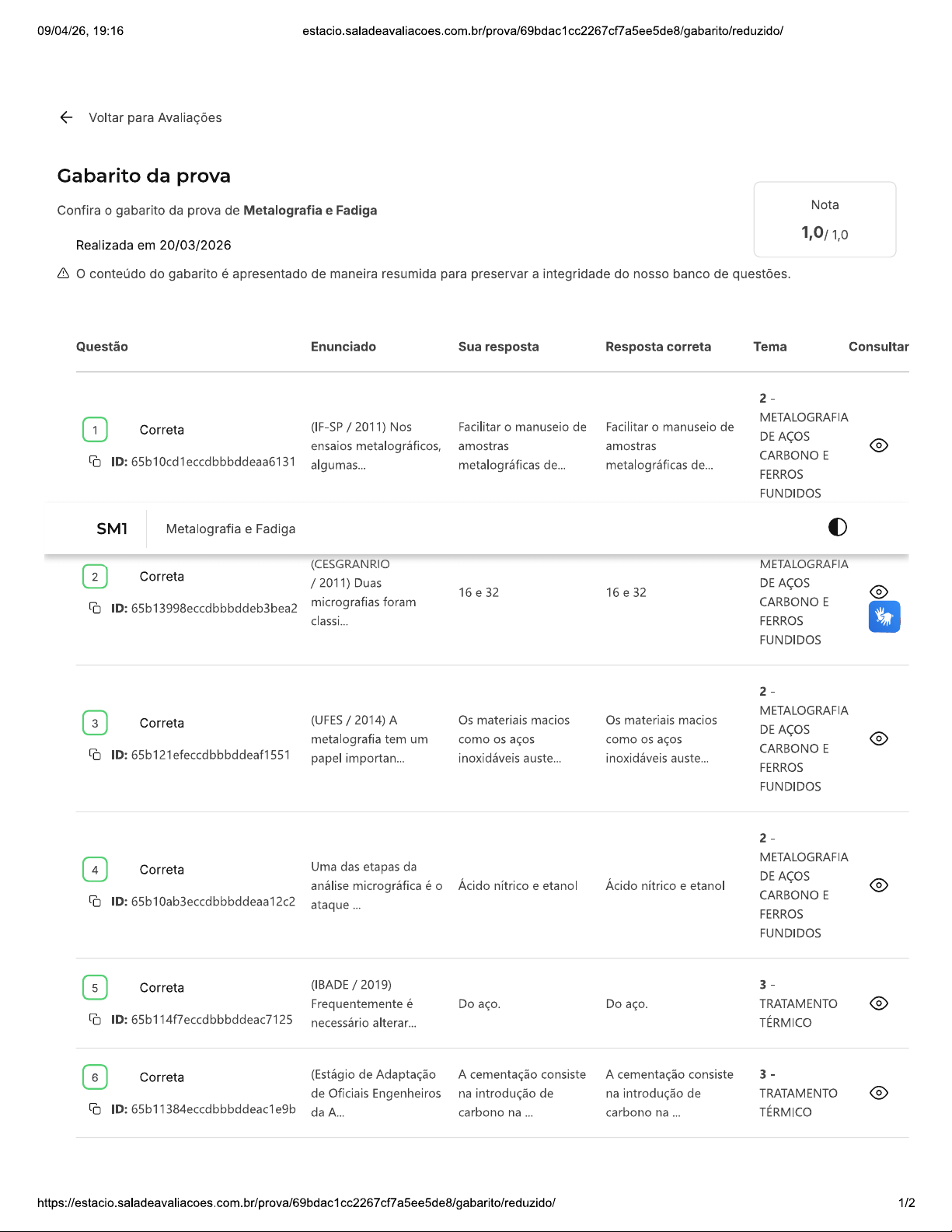The width and height of the screenshot is (952, 1232).
Task: Copy the ID of question 6
Action: [x=95, y=1108]
